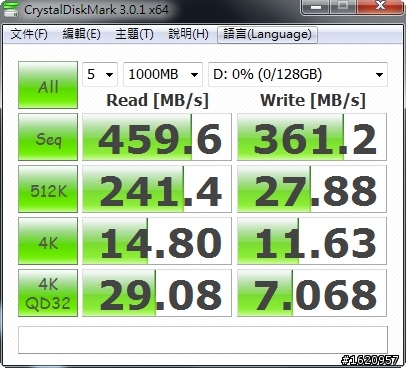Select the 4K QD32 read result 29.08
The width and height of the screenshot is (406, 368).
pyautogui.click(x=157, y=293)
